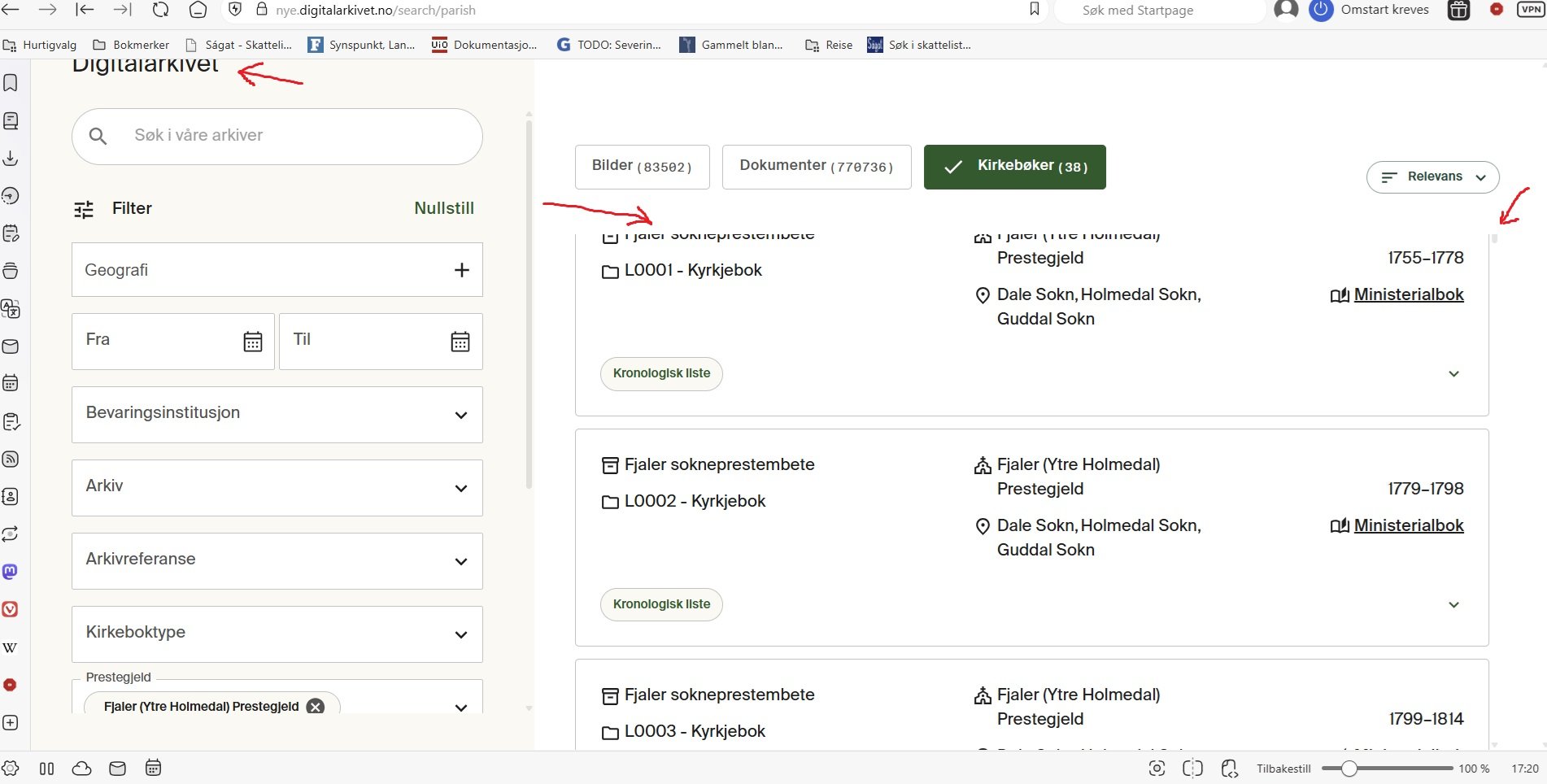Switch to the Dokumenter tab
This screenshot has width=1547, height=784.
pyautogui.click(x=816, y=167)
